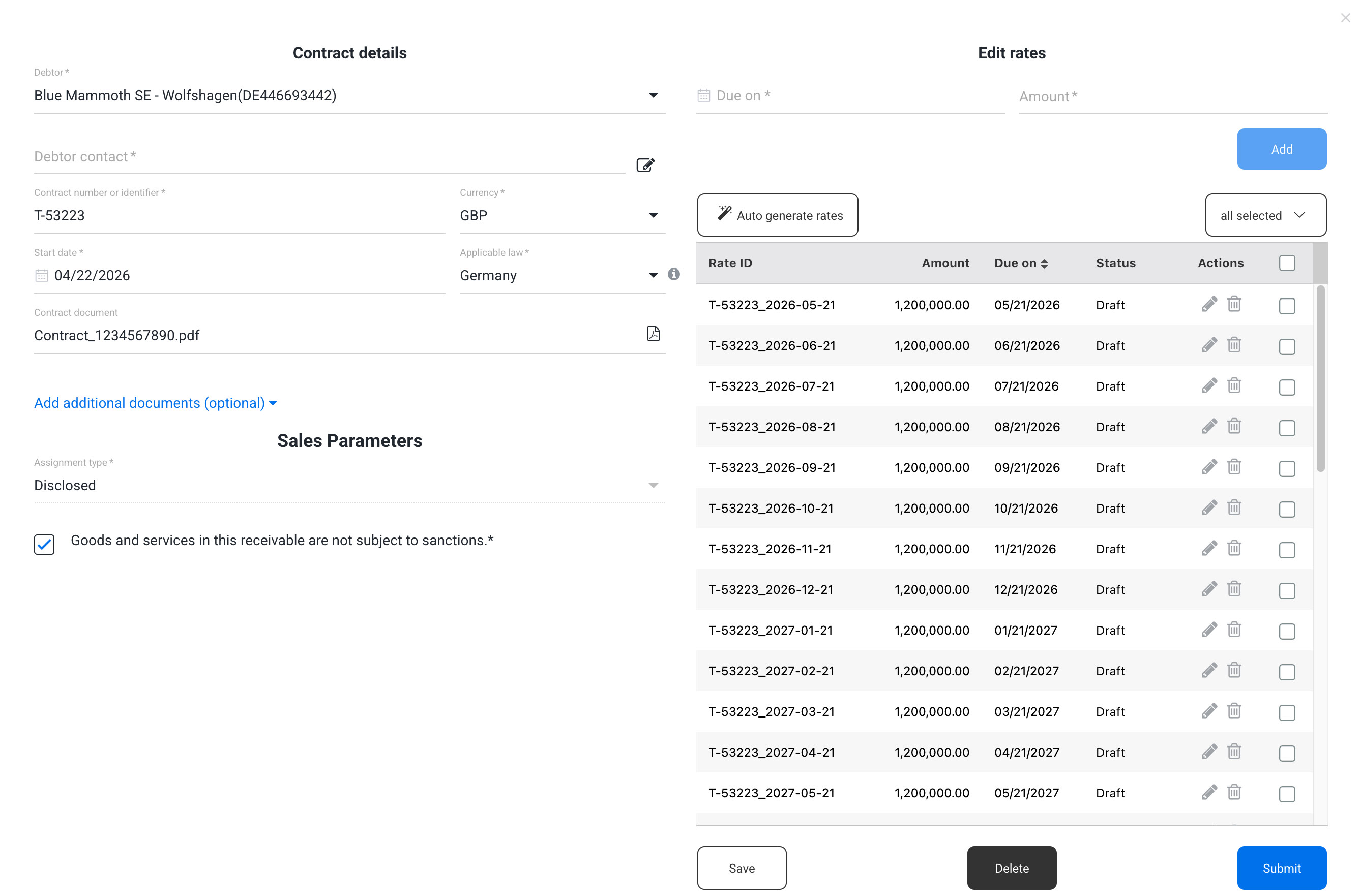Select checkbox for rate T-53223_2027-05-21

tap(1287, 794)
